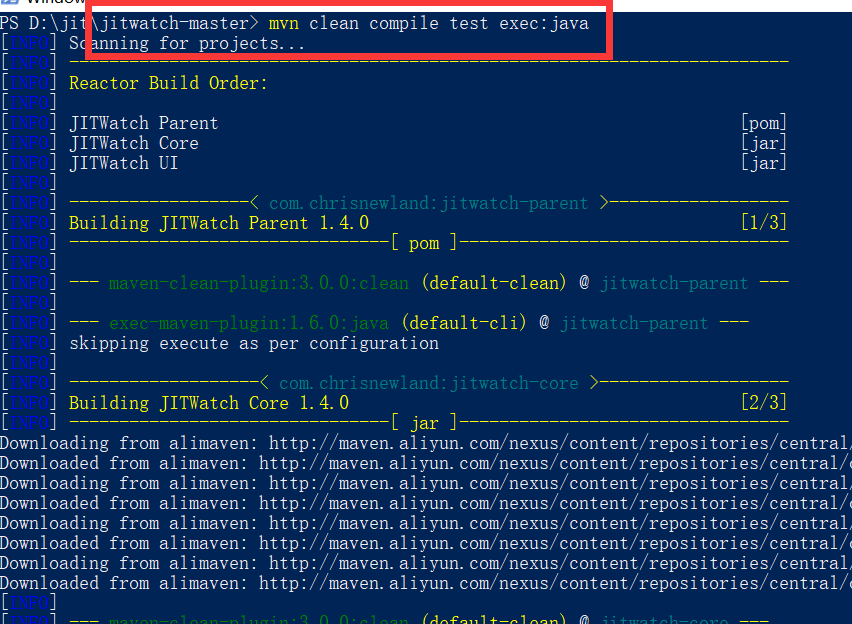Click 'exec:java' in the command line
Image resolution: width=852 pixels, height=624 pixels.
[544, 23]
